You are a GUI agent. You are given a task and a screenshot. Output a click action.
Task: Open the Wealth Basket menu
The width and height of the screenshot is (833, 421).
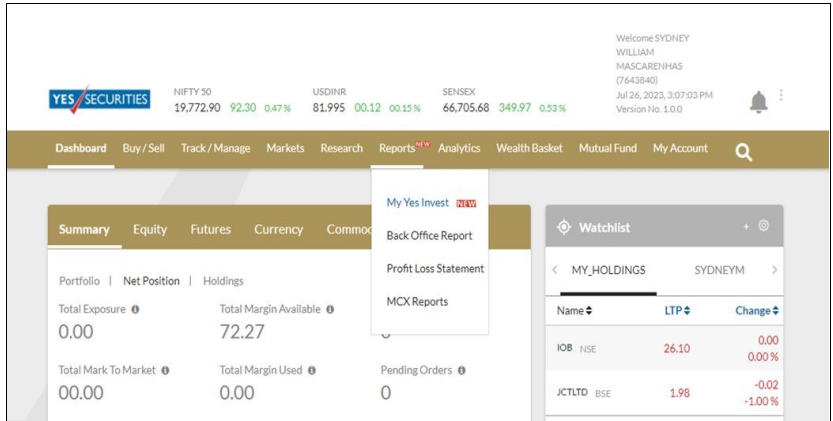click(529, 148)
